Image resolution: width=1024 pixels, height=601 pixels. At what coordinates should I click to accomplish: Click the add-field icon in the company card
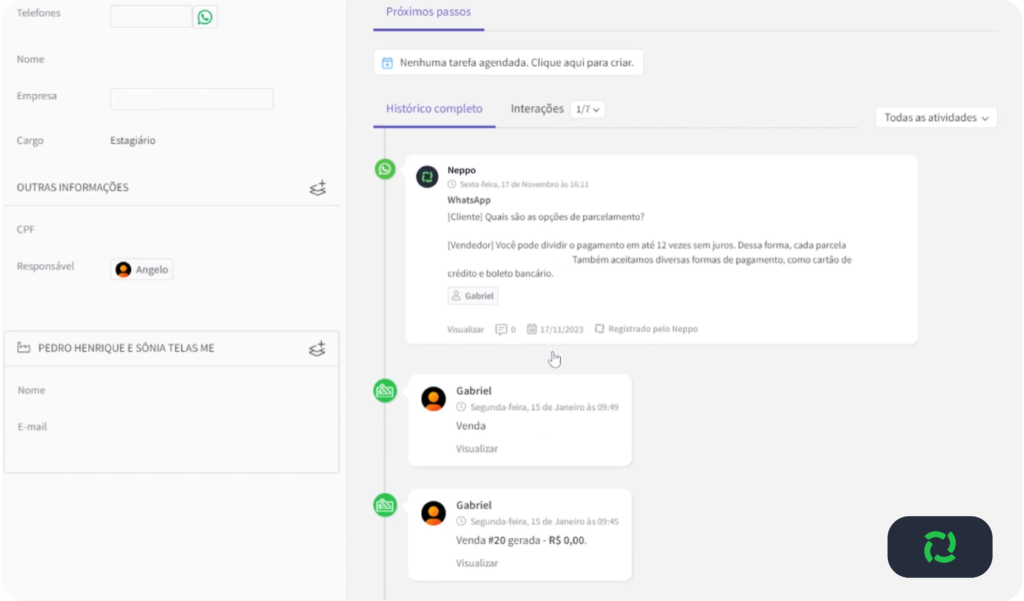click(x=318, y=348)
